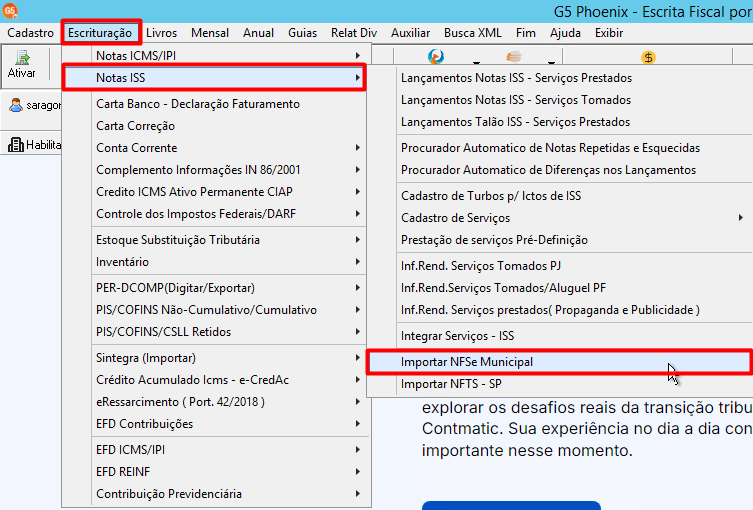Expand Sintegra (Importar) submenu
753x510 pixels.
coord(214,358)
